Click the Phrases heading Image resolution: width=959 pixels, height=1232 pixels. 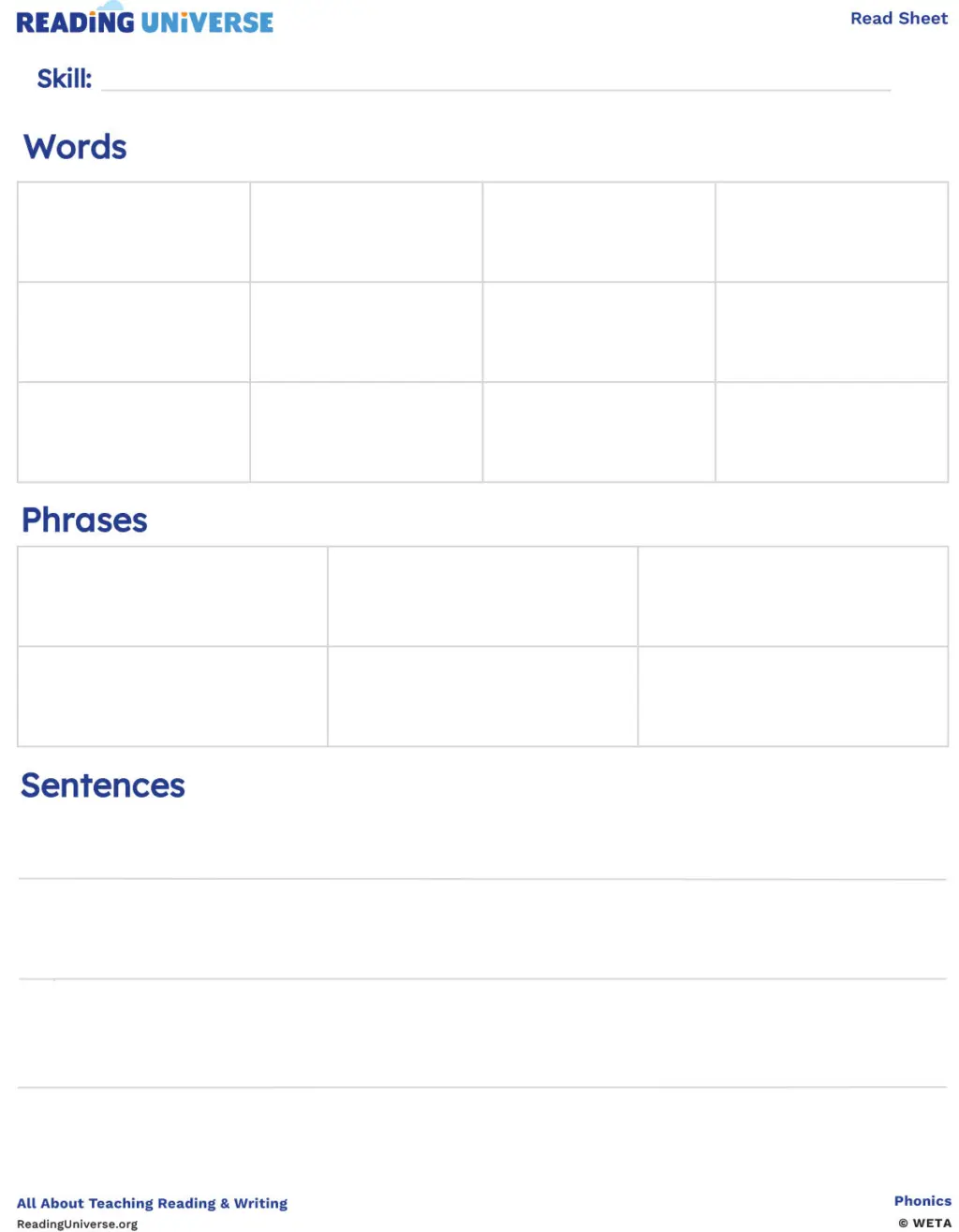84,521
